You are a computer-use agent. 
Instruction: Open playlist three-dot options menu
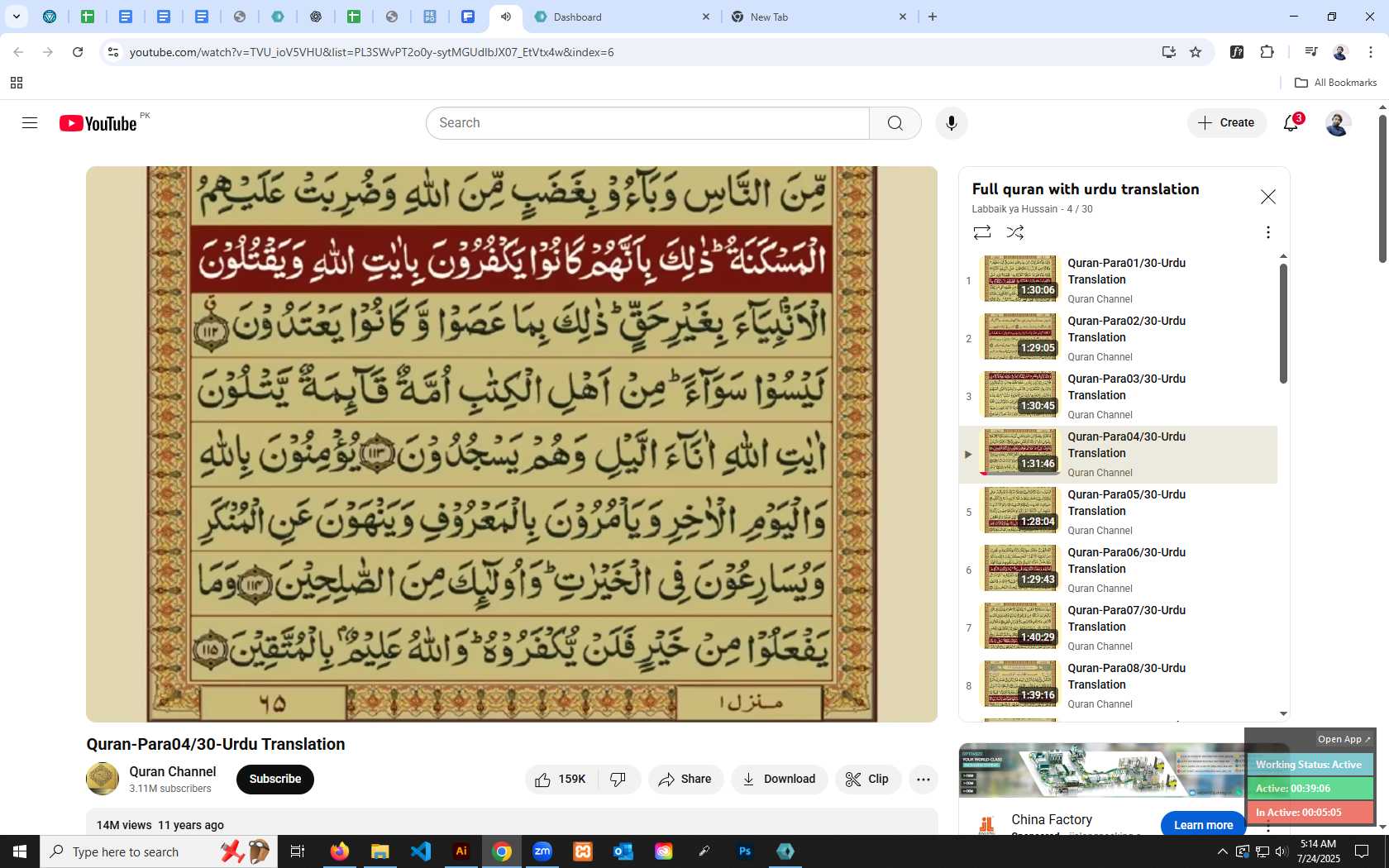point(1267,232)
